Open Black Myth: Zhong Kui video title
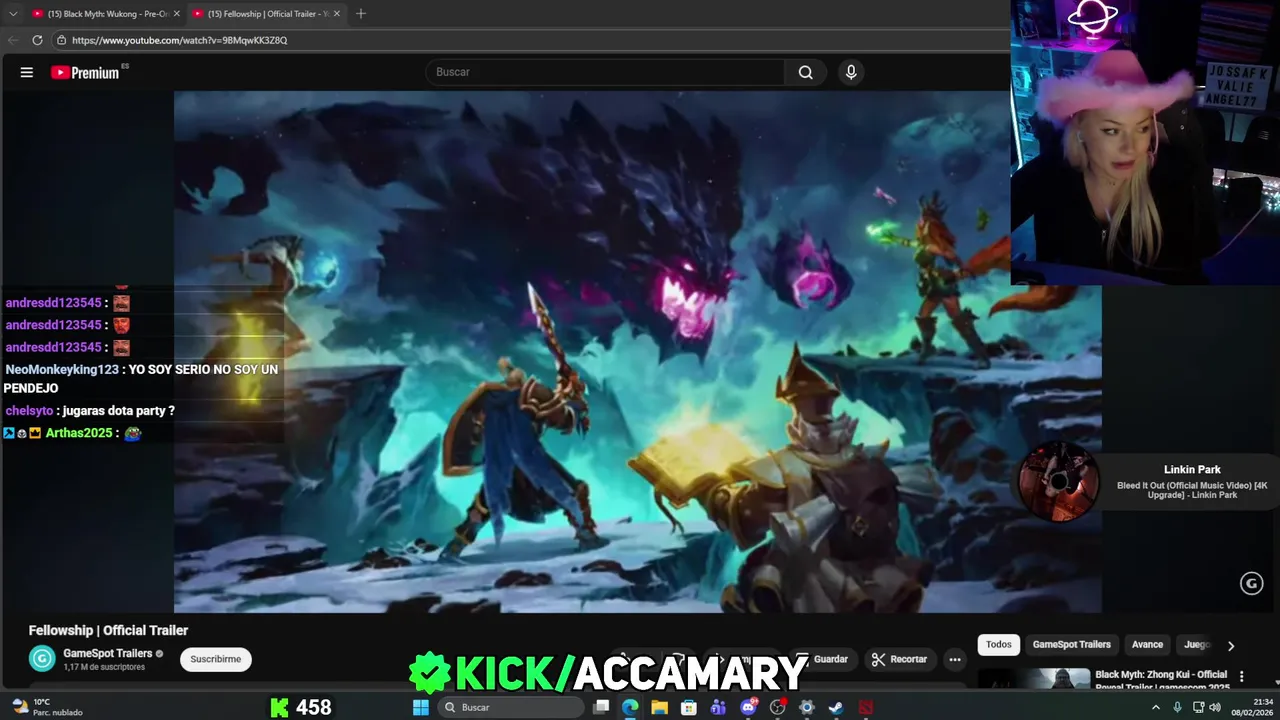This screenshot has width=1280, height=720. (1161, 680)
